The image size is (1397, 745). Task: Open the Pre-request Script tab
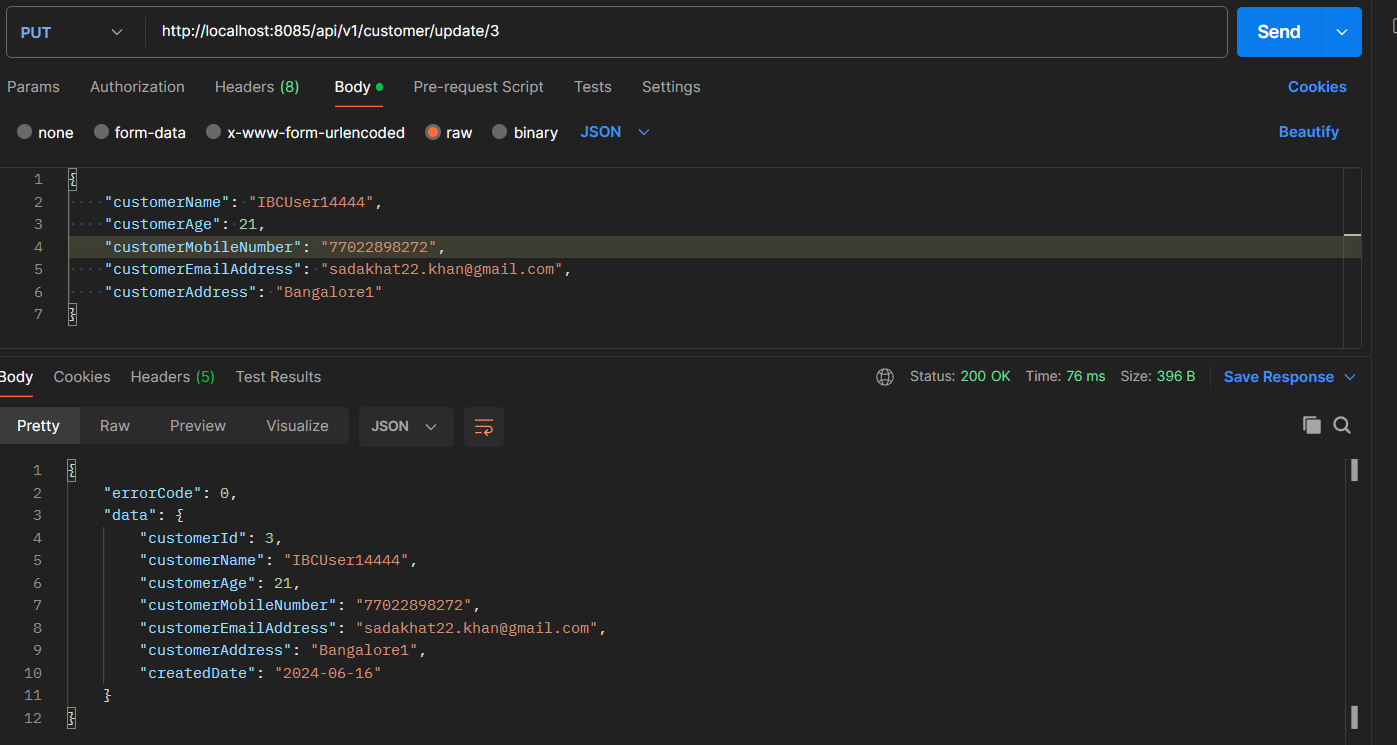point(478,87)
